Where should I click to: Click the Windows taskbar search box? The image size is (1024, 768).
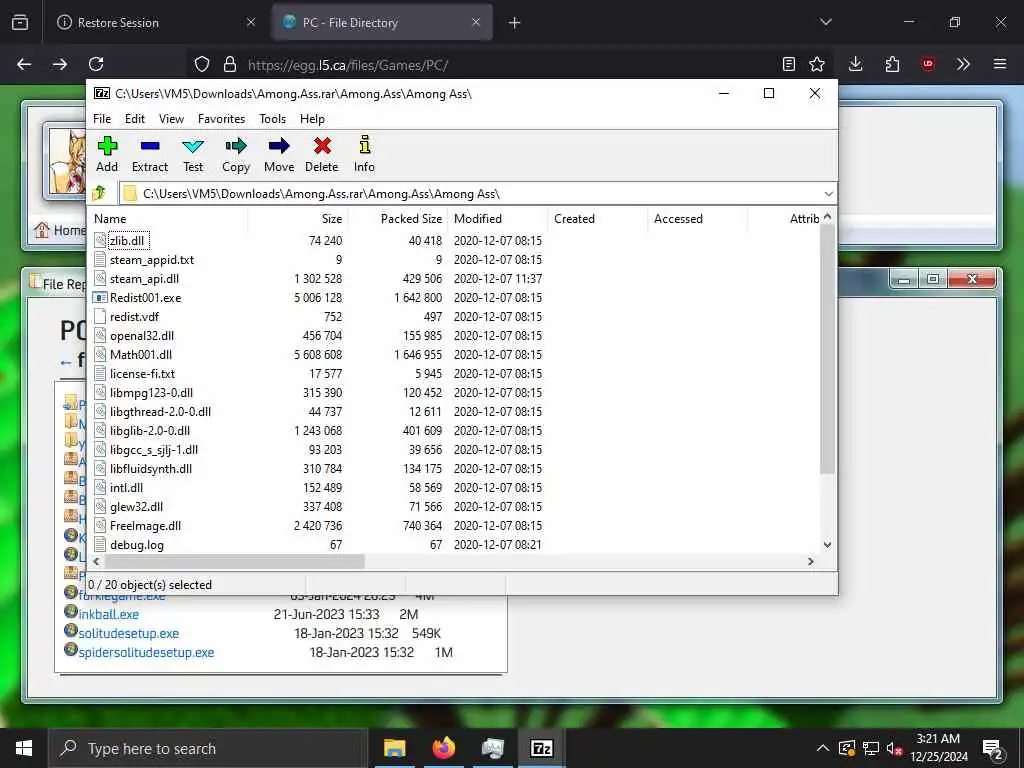click(208, 748)
